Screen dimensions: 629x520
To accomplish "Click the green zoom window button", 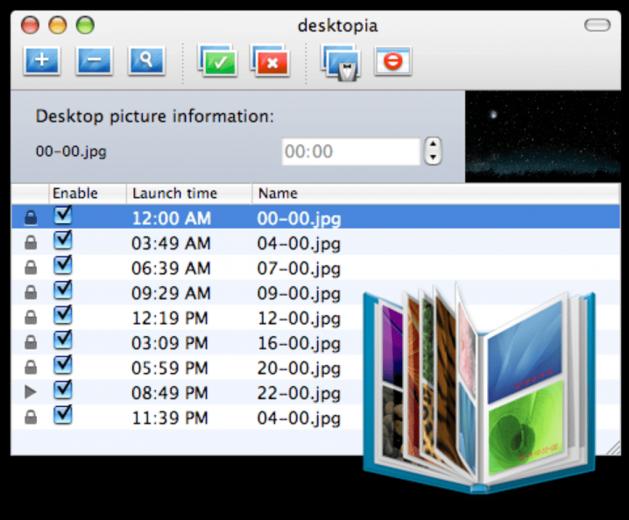I will pos(85,25).
